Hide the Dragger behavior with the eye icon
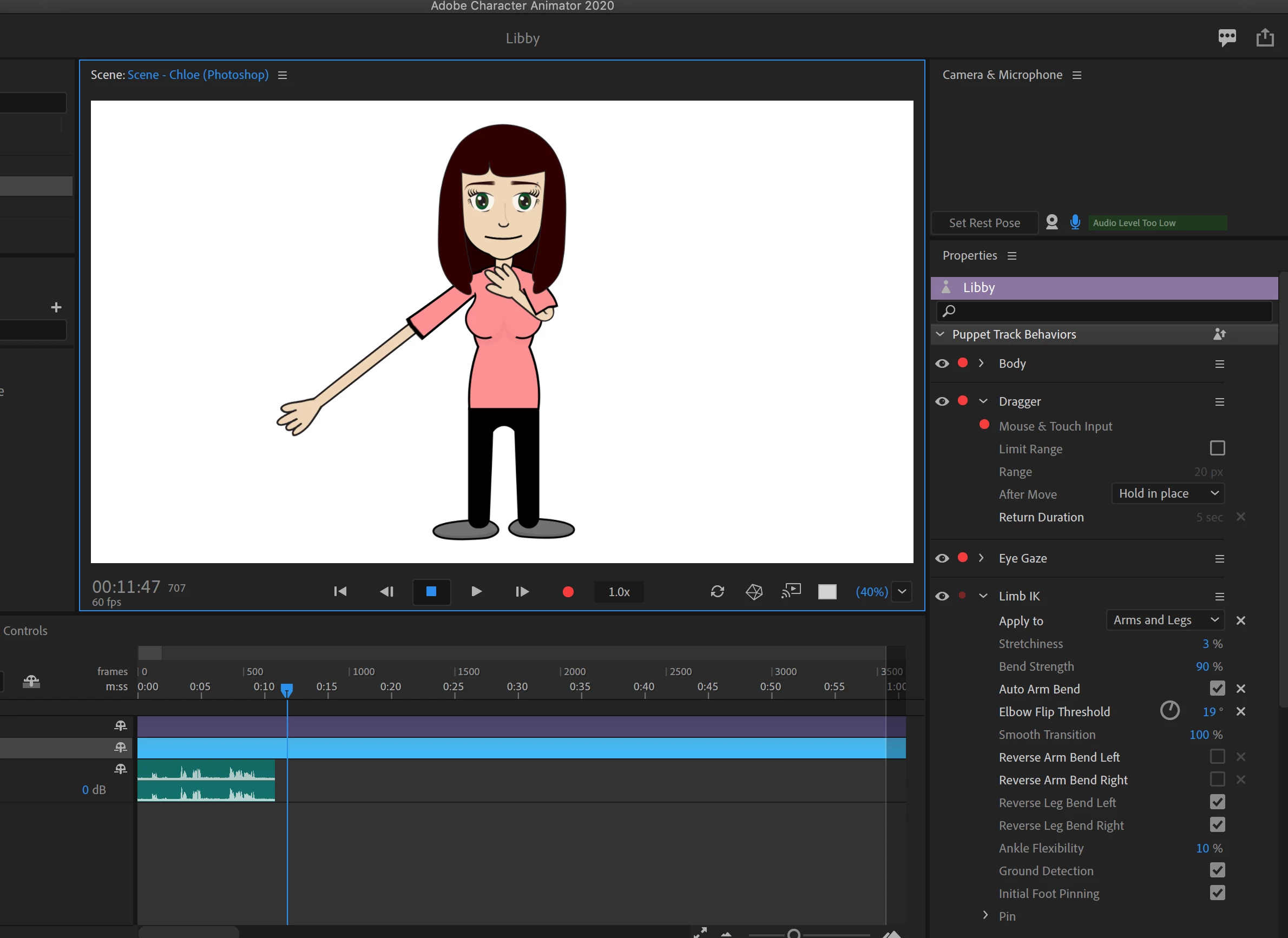This screenshot has height=938, width=1288. coord(942,401)
